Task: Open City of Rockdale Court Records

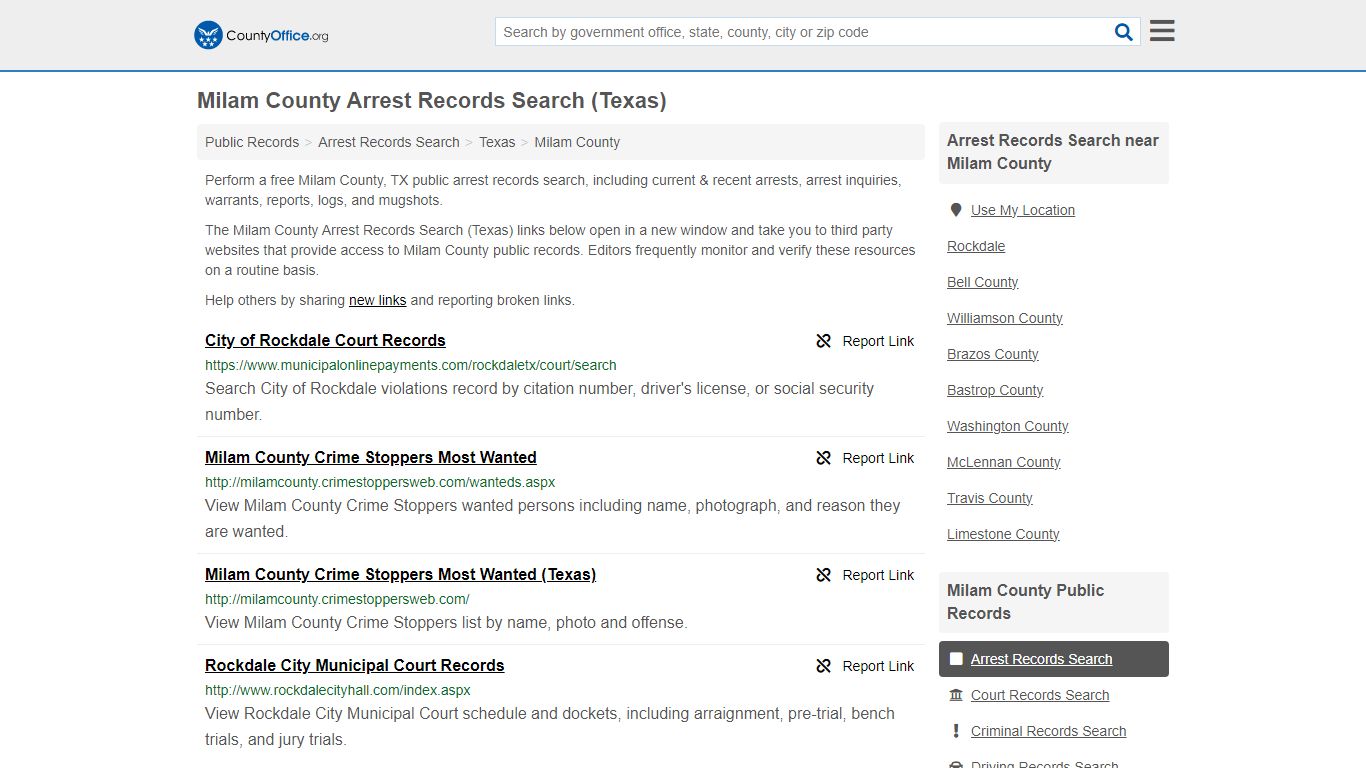Action: [x=325, y=340]
